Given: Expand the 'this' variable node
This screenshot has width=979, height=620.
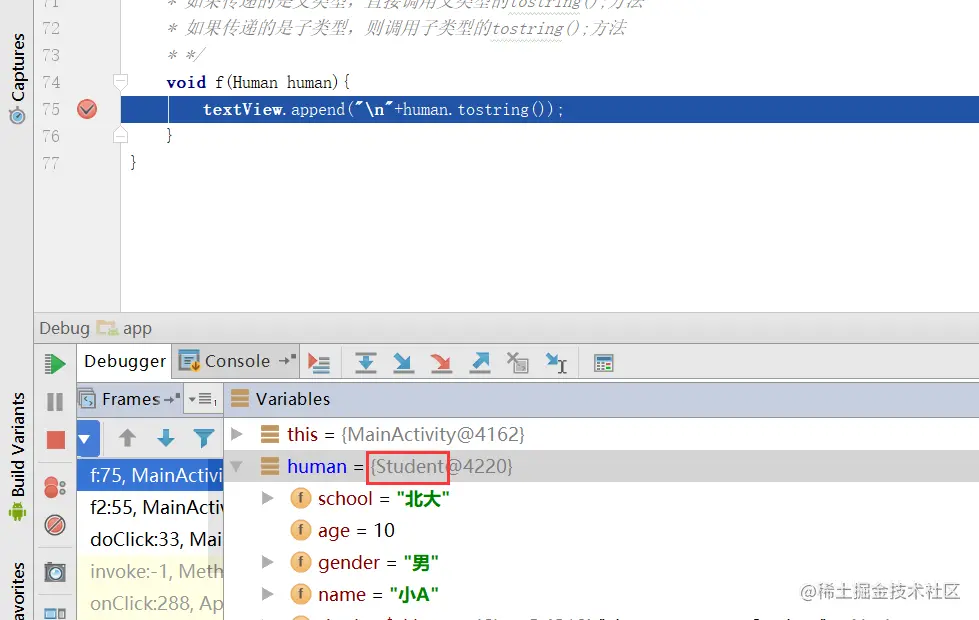Looking at the screenshot, I should pos(237,434).
